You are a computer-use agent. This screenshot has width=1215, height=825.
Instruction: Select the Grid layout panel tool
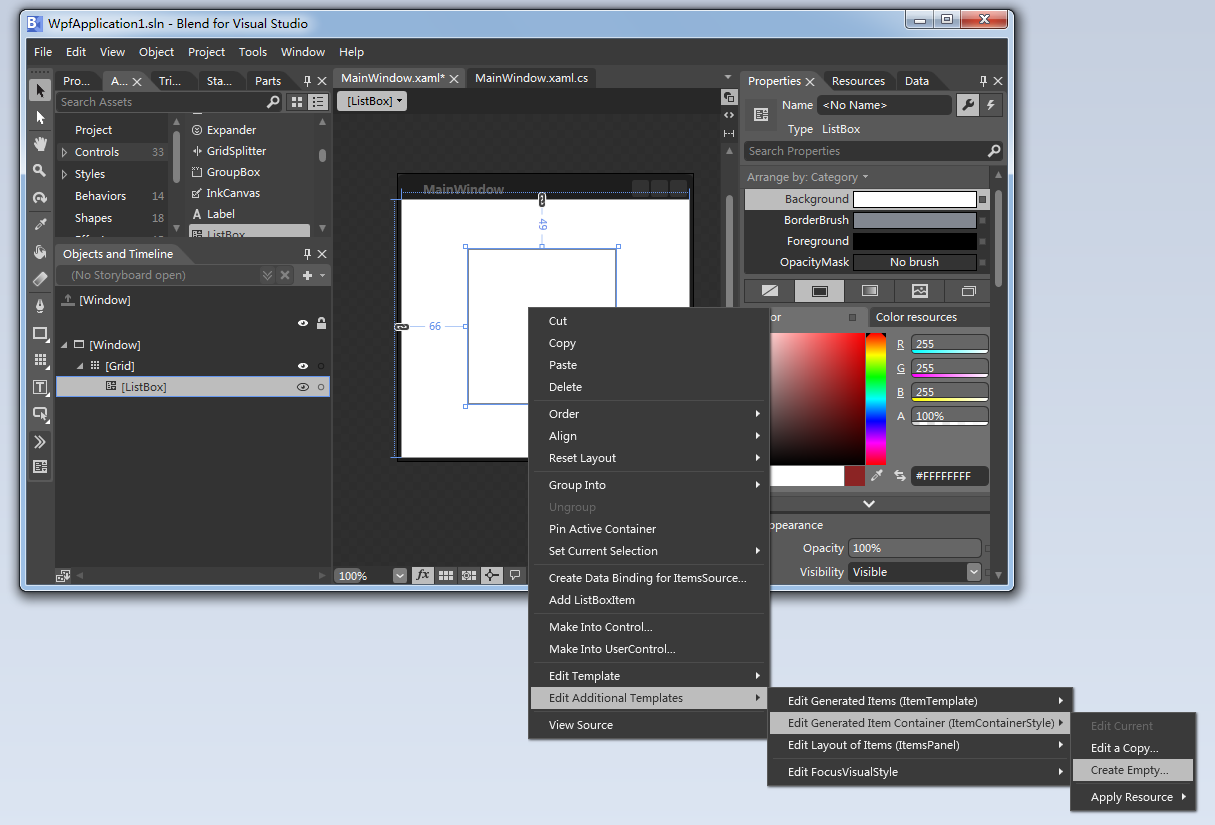tap(40, 360)
